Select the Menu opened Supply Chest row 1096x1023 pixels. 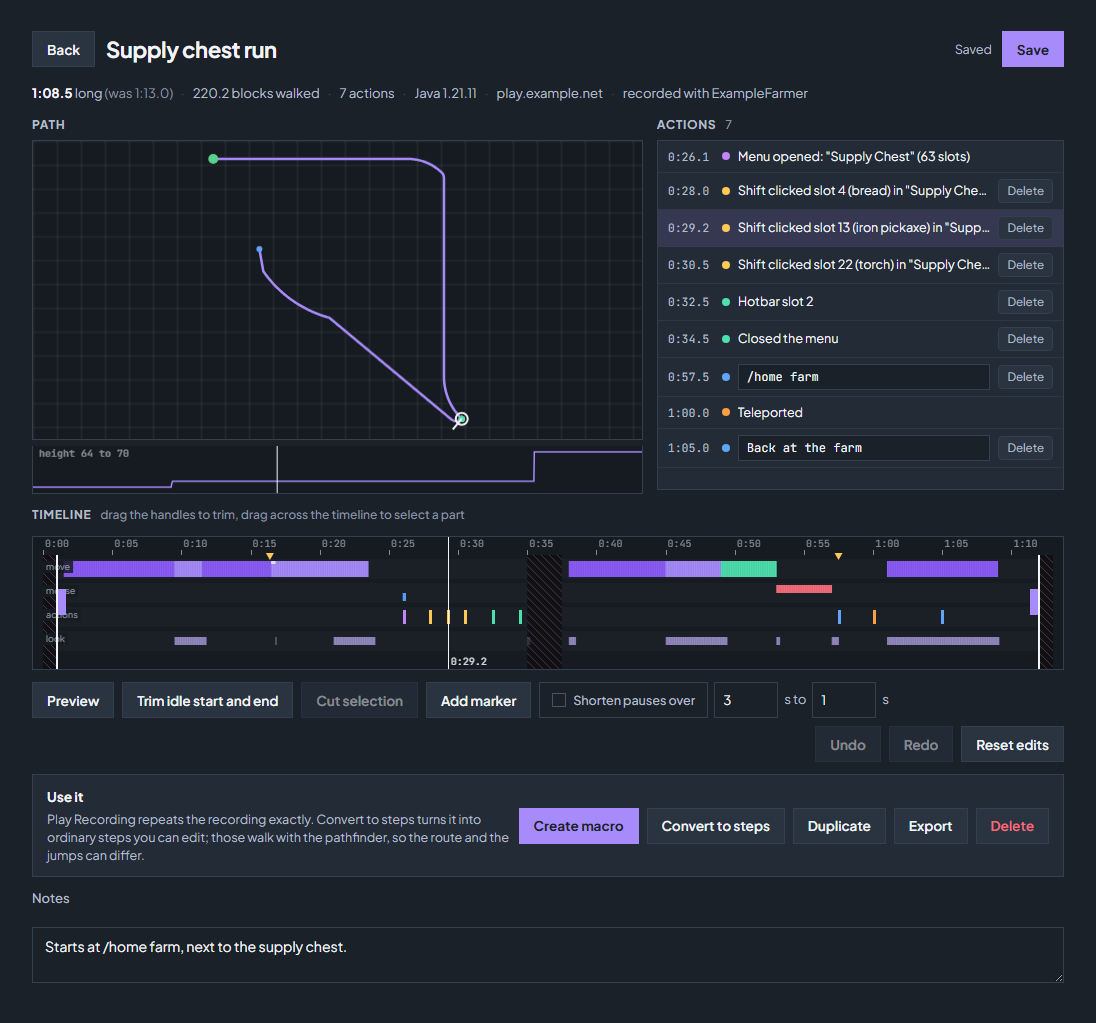click(x=860, y=157)
